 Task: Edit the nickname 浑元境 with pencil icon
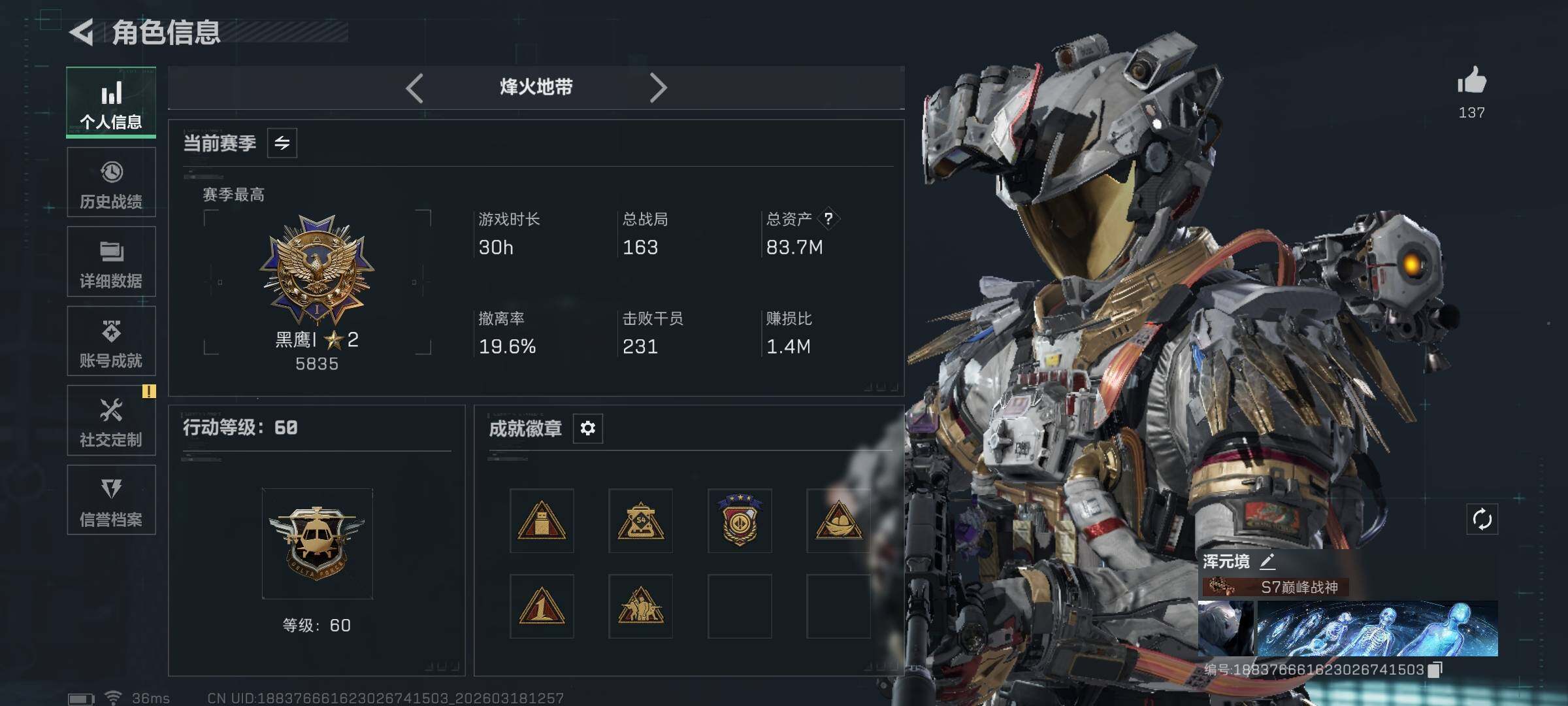tap(1267, 561)
